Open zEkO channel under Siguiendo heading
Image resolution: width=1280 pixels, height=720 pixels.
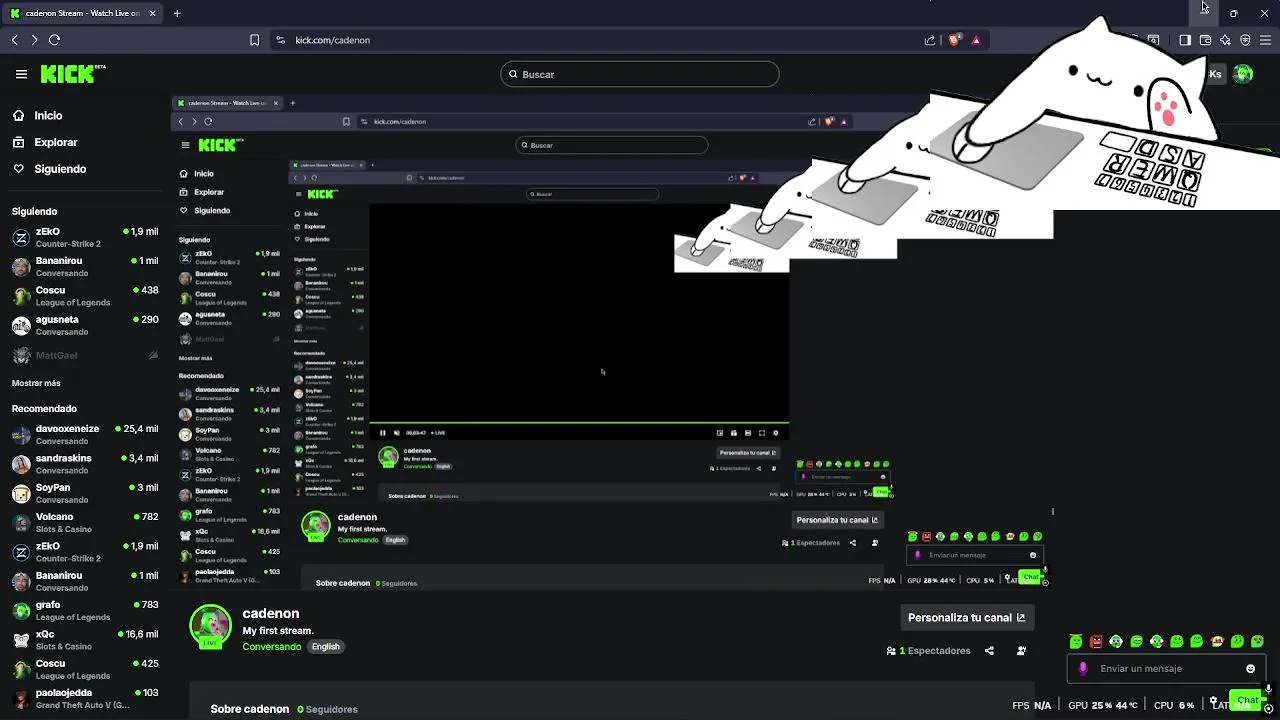[x=85, y=237]
